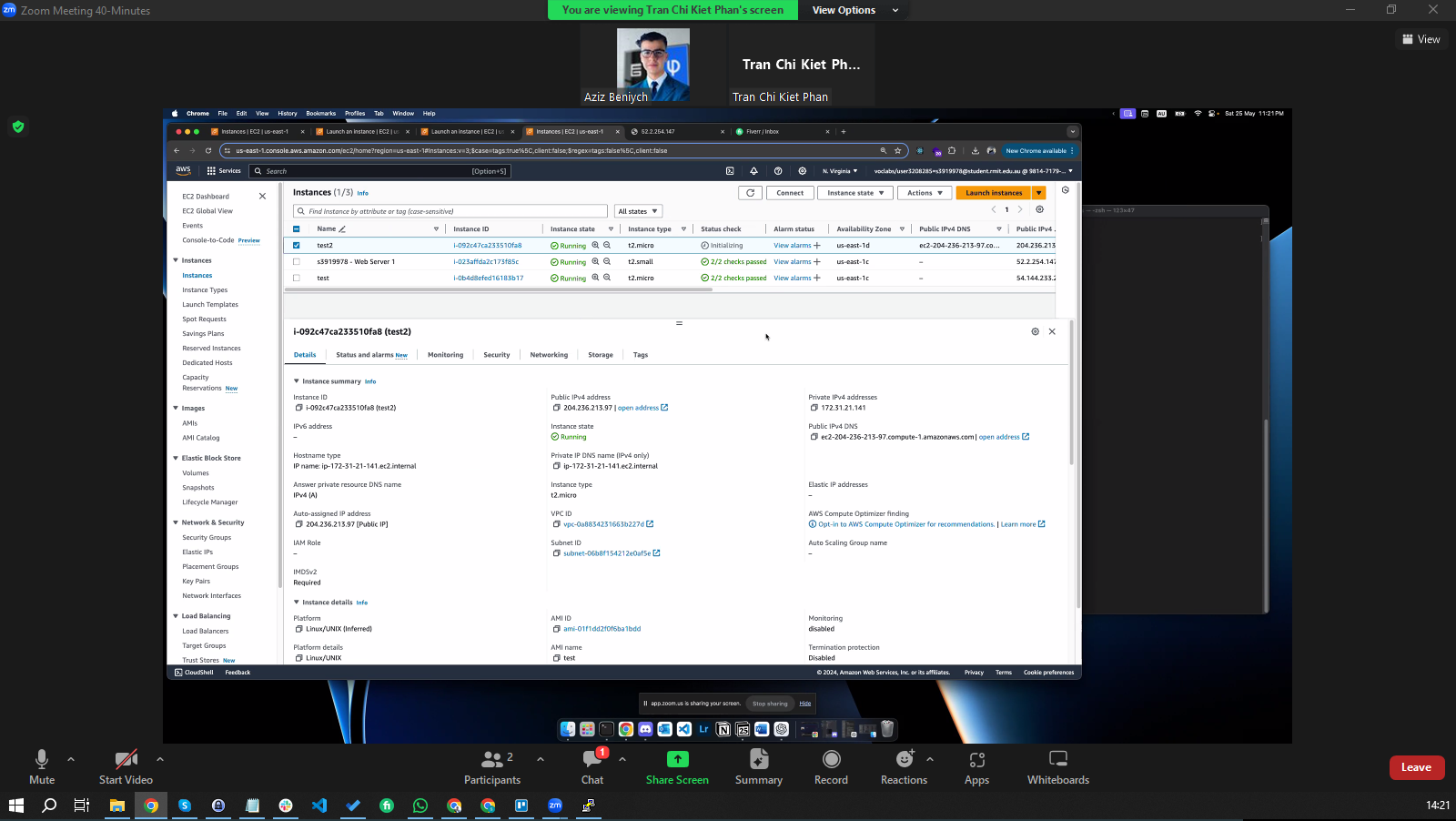This screenshot has width=1456, height=821.
Task: Switch to the Networking tab of instance details
Action: coord(549,355)
